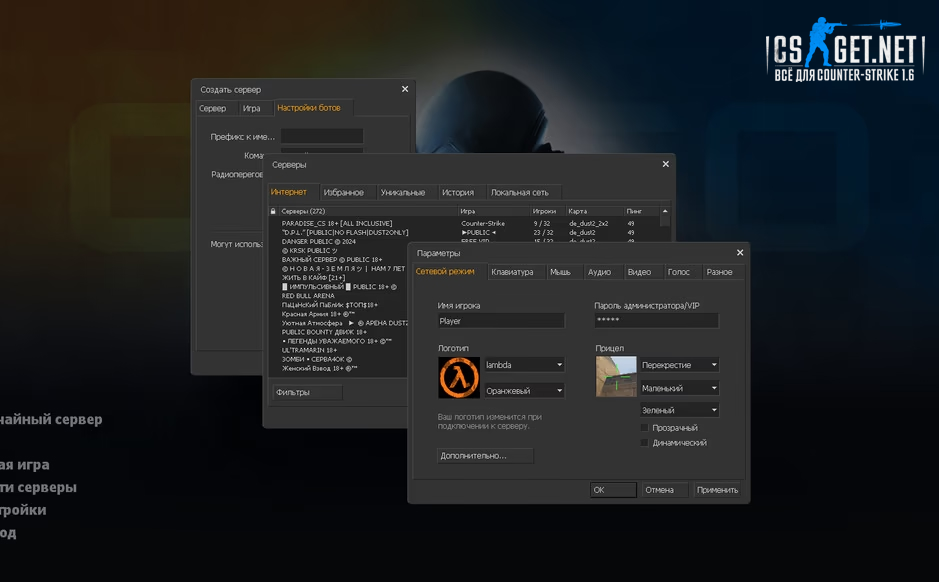Image resolution: width=939 pixels, height=582 pixels.
Task: Open the Избранное servers tab
Action: click(x=343, y=192)
